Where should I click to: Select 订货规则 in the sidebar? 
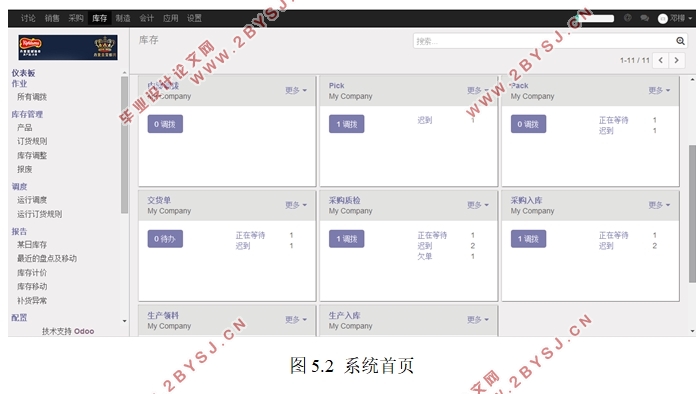(x=32, y=141)
